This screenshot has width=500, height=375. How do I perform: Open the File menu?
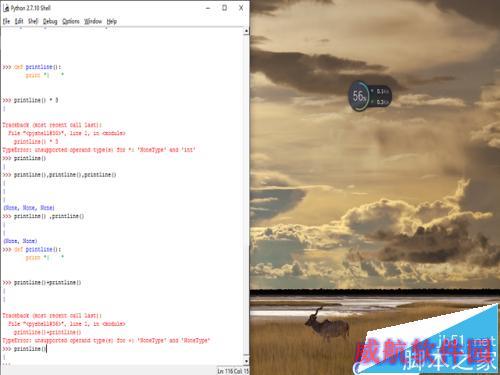6,21
